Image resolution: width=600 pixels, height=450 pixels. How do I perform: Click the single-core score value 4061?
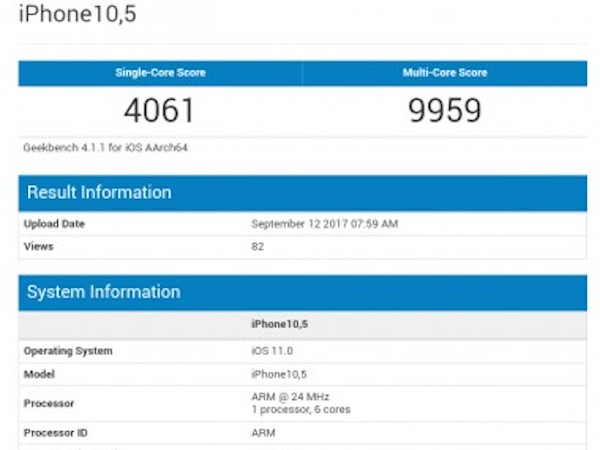tap(159, 110)
